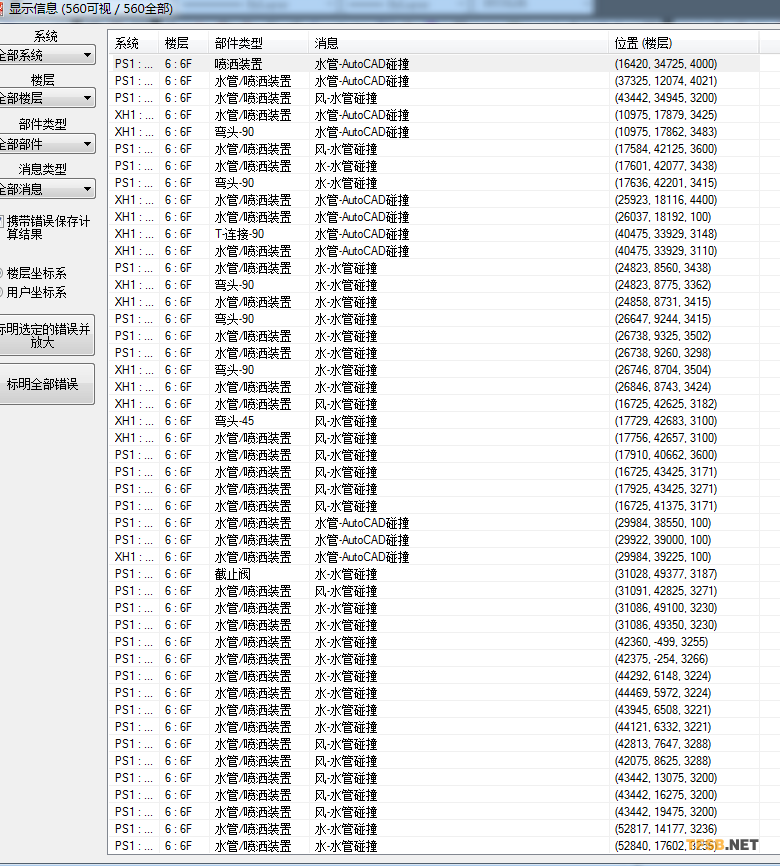The height and width of the screenshot is (866, 780).
Task: Expand the 消息类型 dropdown showing 全部消息
Action: [46, 188]
